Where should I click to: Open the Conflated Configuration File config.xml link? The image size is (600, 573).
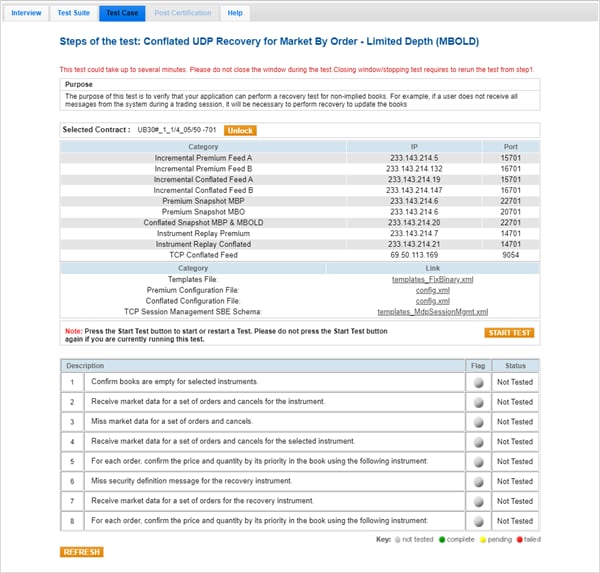pos(432,301)
